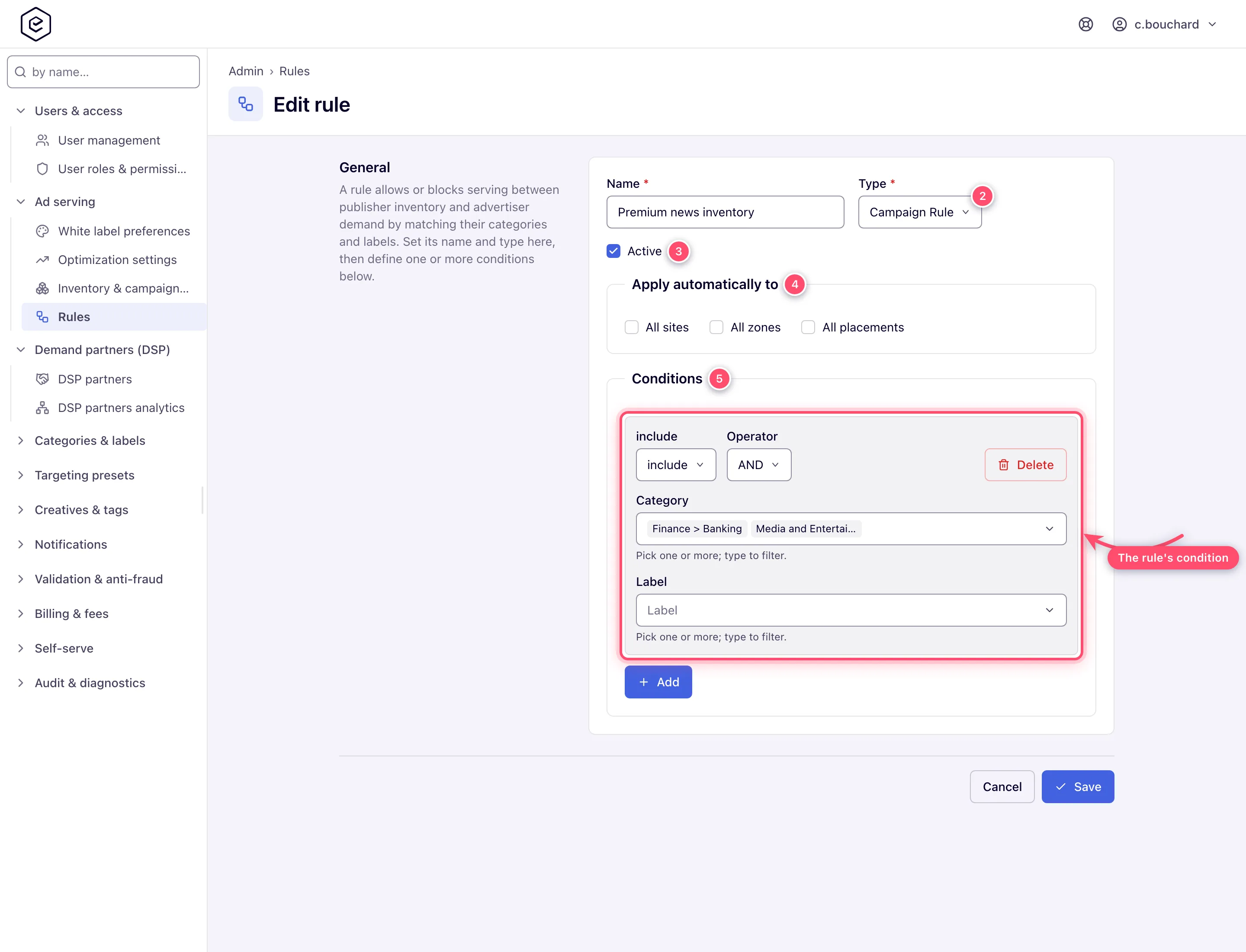Open White label preferences
Screen dimensions: 1246x952
(113, 231)
